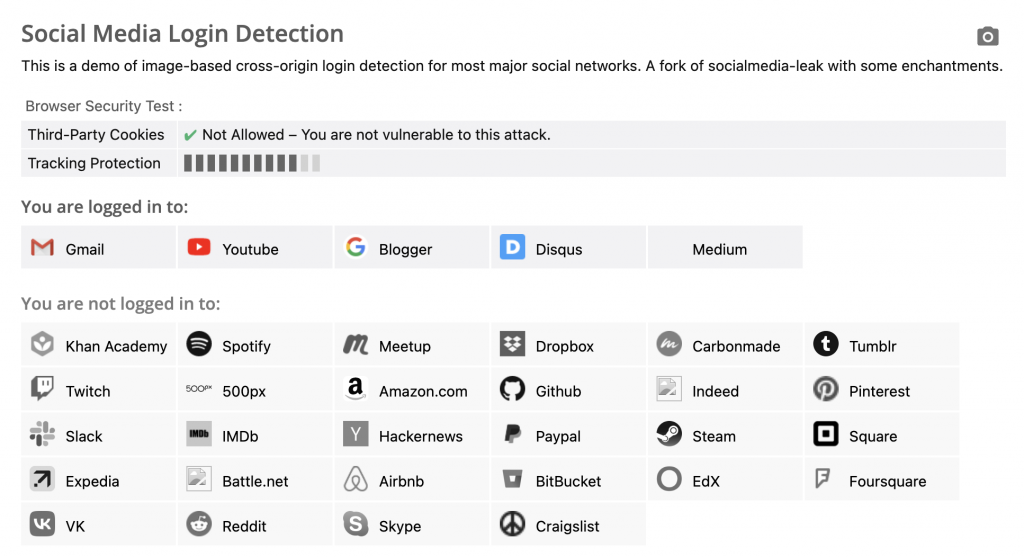1024x557 pixels.
Task: Open the Medium entry
Action: [719, 249]
